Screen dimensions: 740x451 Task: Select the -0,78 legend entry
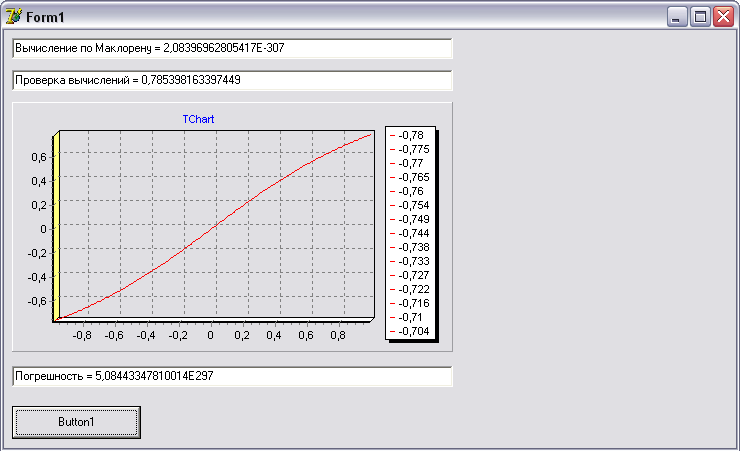tap(411, 135)
